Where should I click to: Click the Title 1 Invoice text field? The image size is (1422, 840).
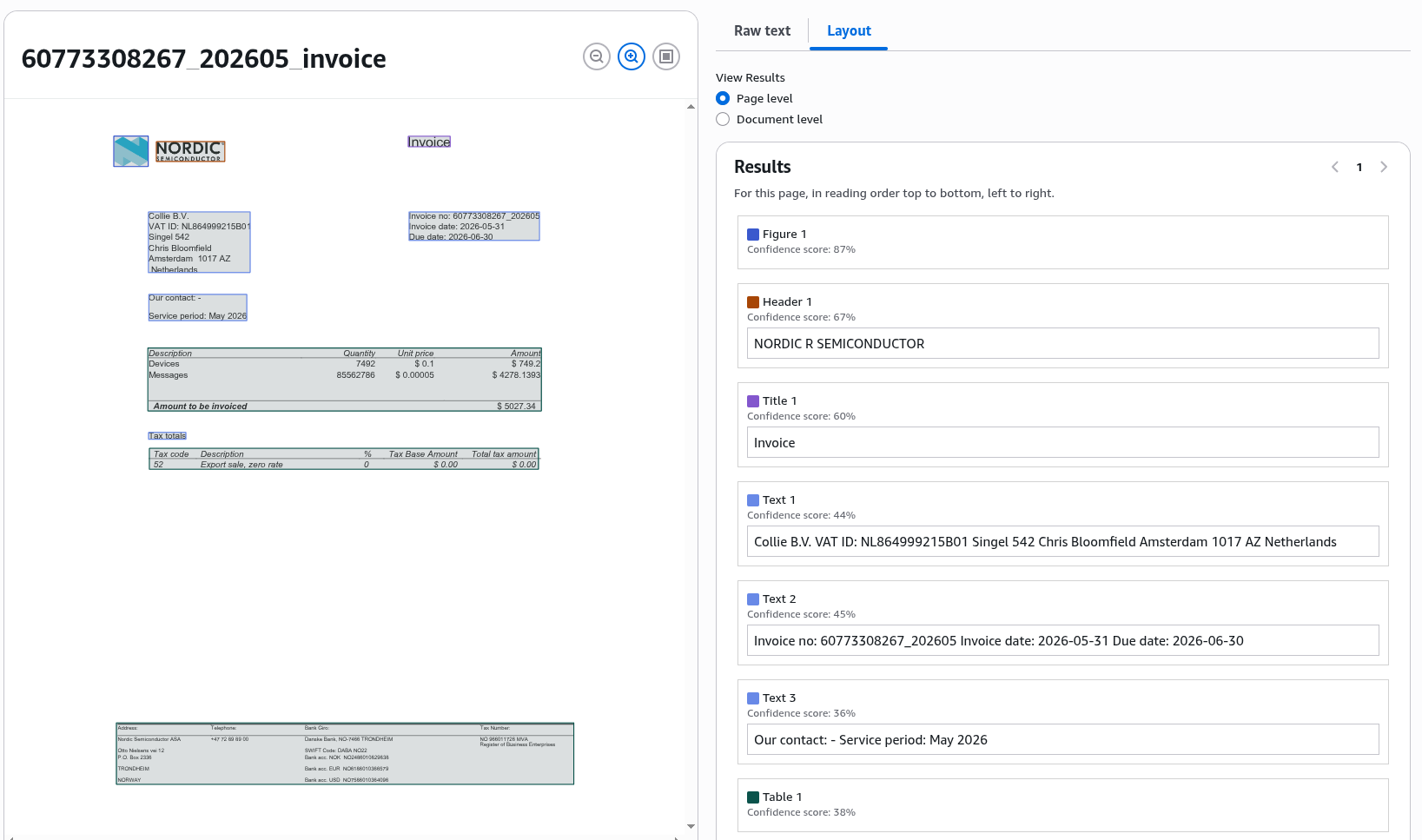(1062, 442)
